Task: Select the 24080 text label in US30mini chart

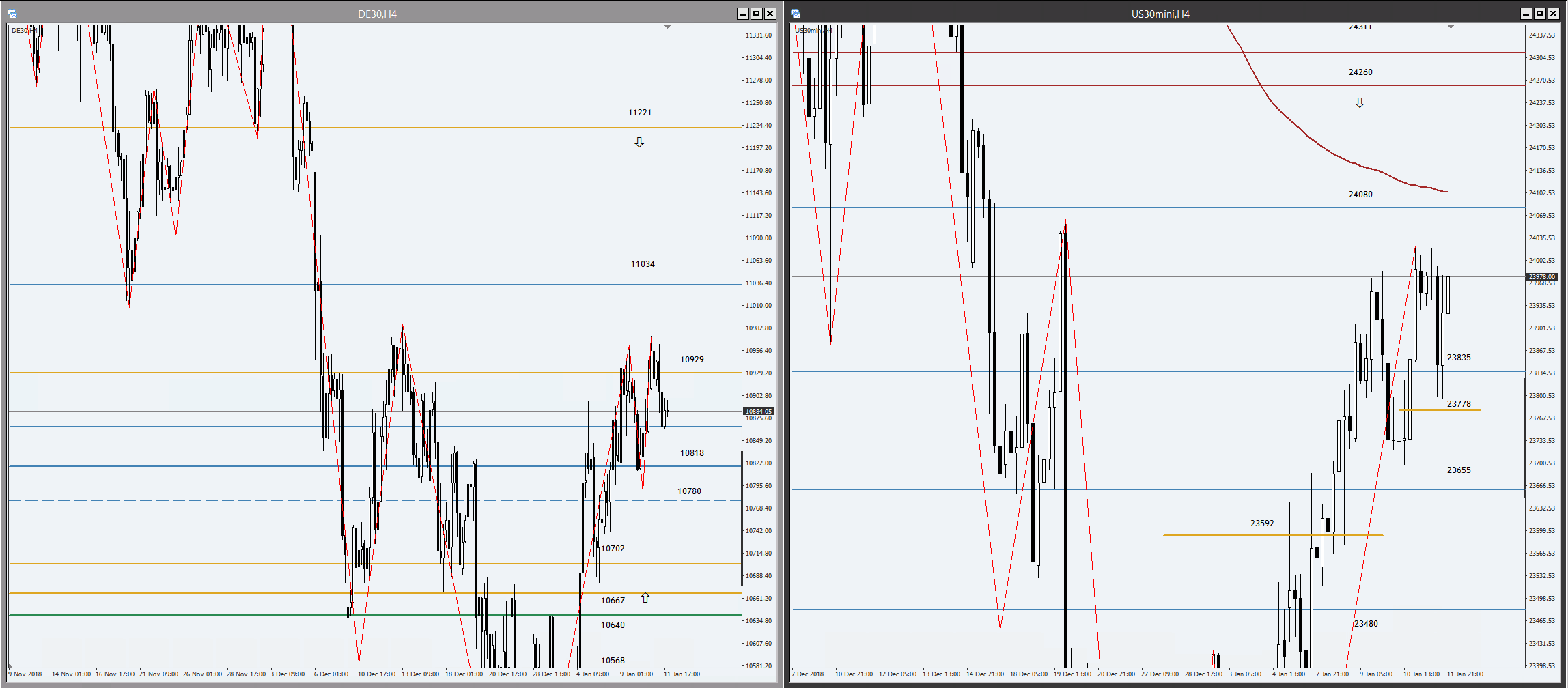Action: 1360,195
